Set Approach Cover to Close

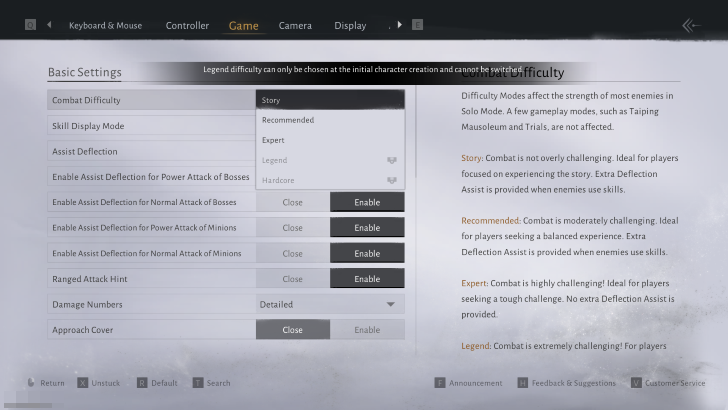tap(292, 330)
